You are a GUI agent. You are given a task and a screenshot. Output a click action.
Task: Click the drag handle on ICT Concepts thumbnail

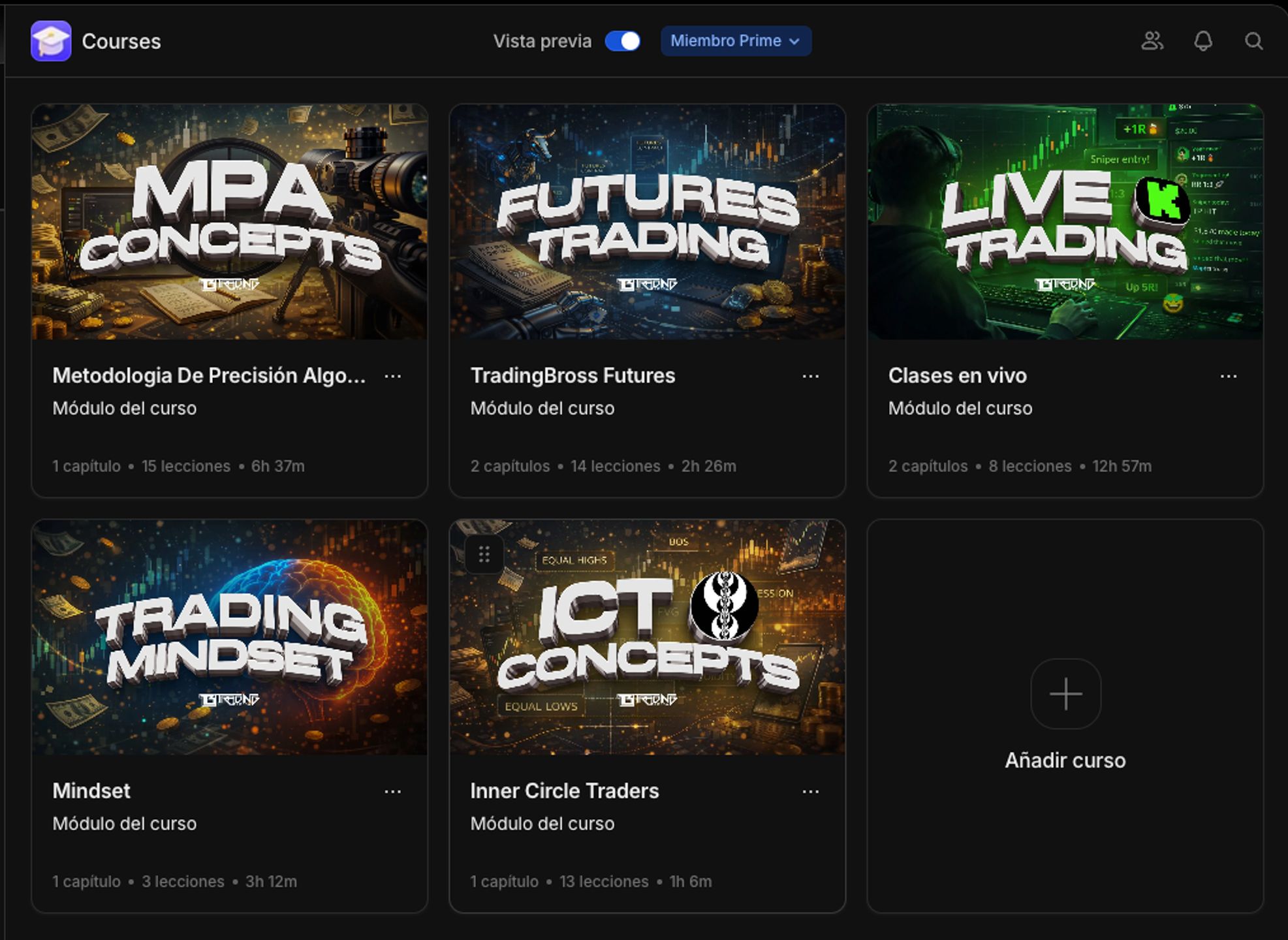[484, 554]
